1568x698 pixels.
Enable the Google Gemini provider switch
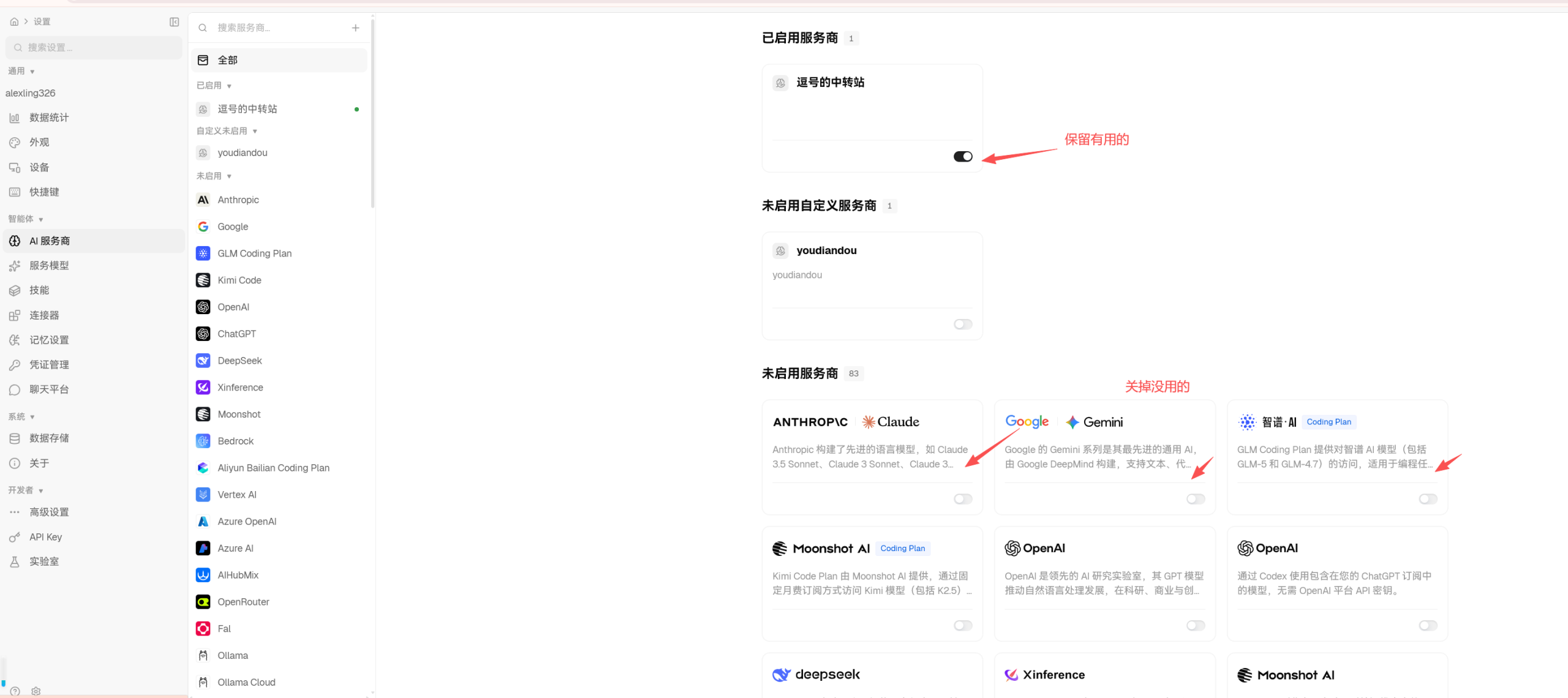[x=1196, y=499]
